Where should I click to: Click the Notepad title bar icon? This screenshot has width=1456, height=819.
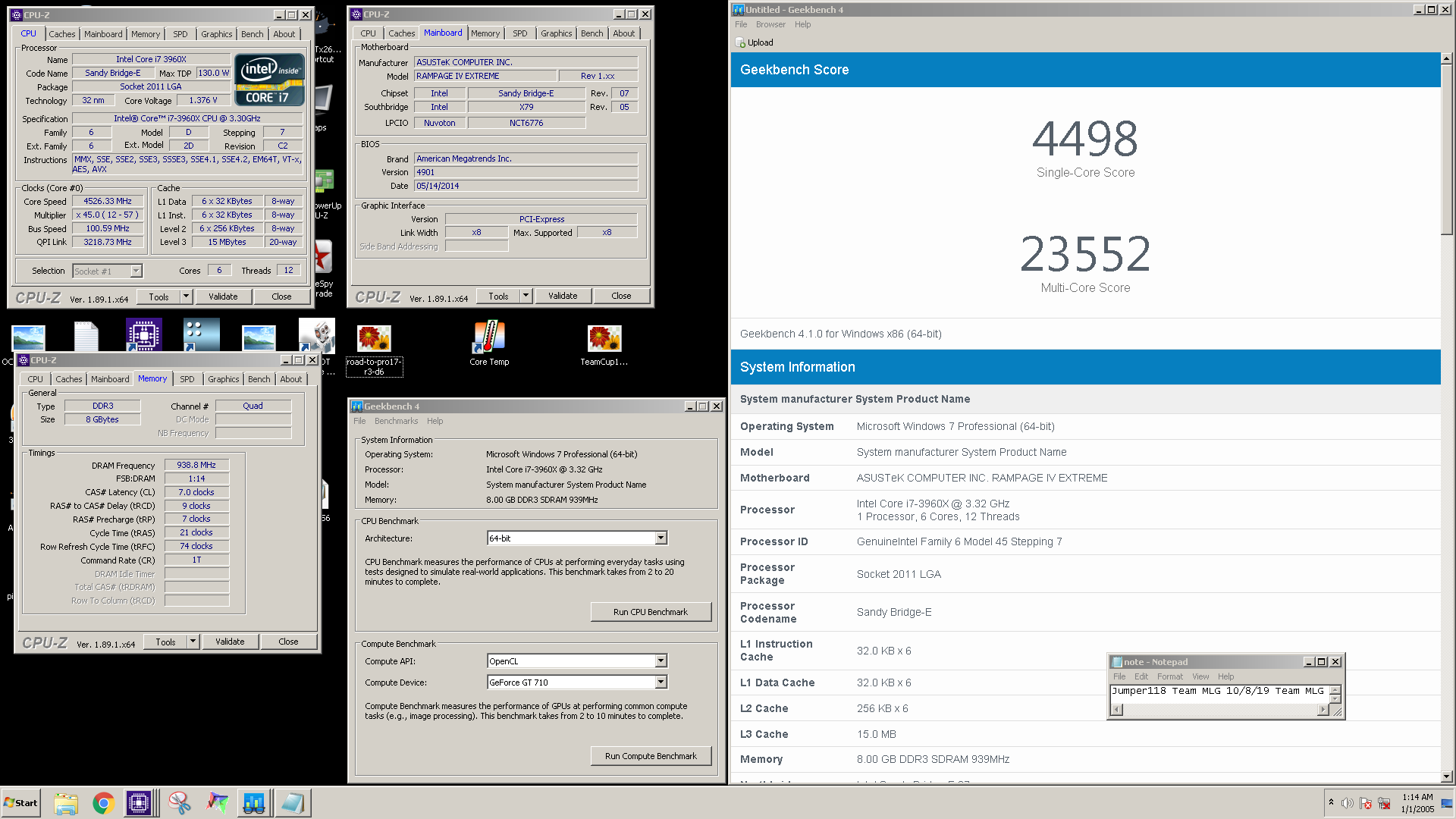tap(1116, 662)
